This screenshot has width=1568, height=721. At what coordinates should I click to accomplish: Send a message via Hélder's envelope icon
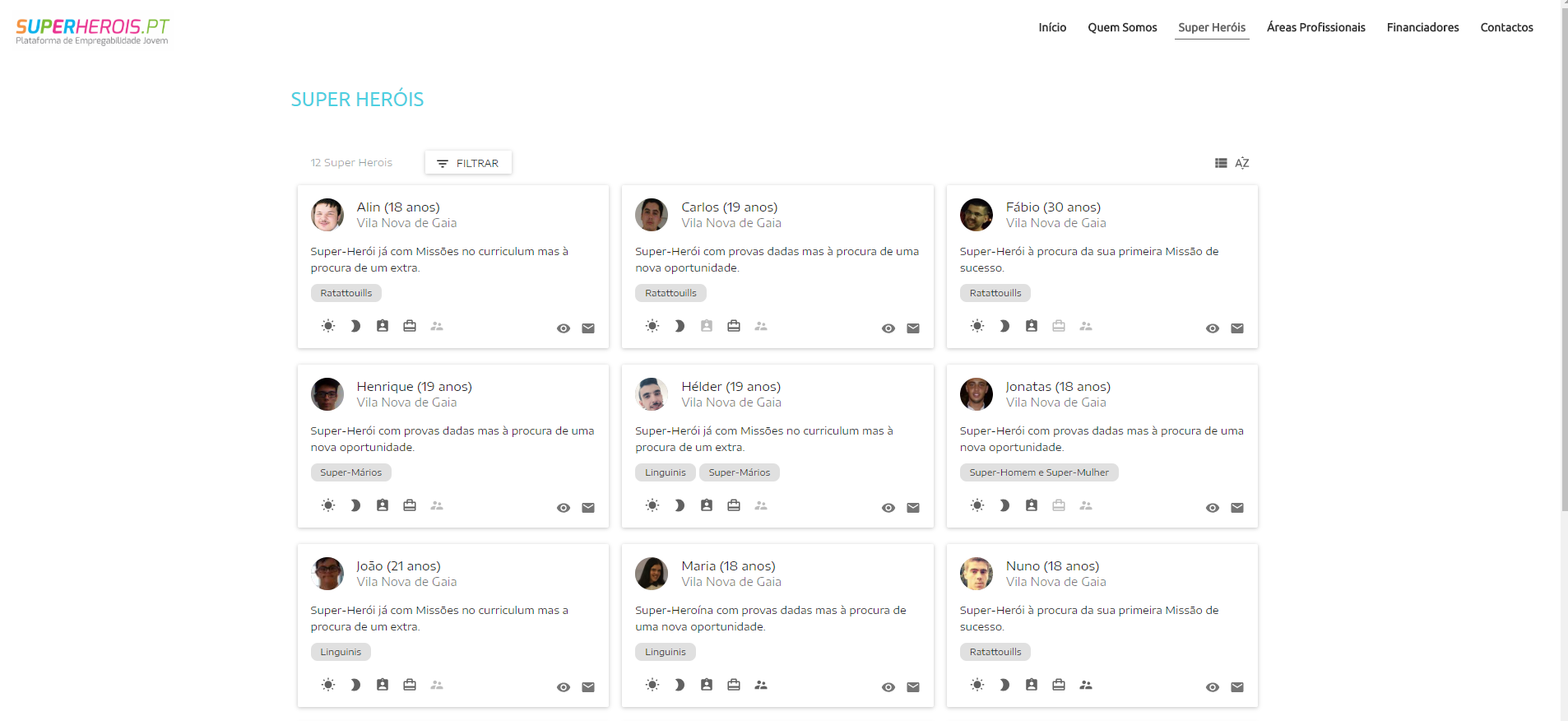(912, 508)
